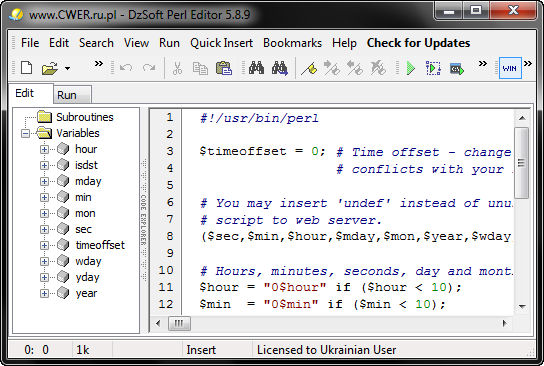Click the horizontal scroll left arrow
The width and height of the screenshot is (544, 366).
[158, 323]
